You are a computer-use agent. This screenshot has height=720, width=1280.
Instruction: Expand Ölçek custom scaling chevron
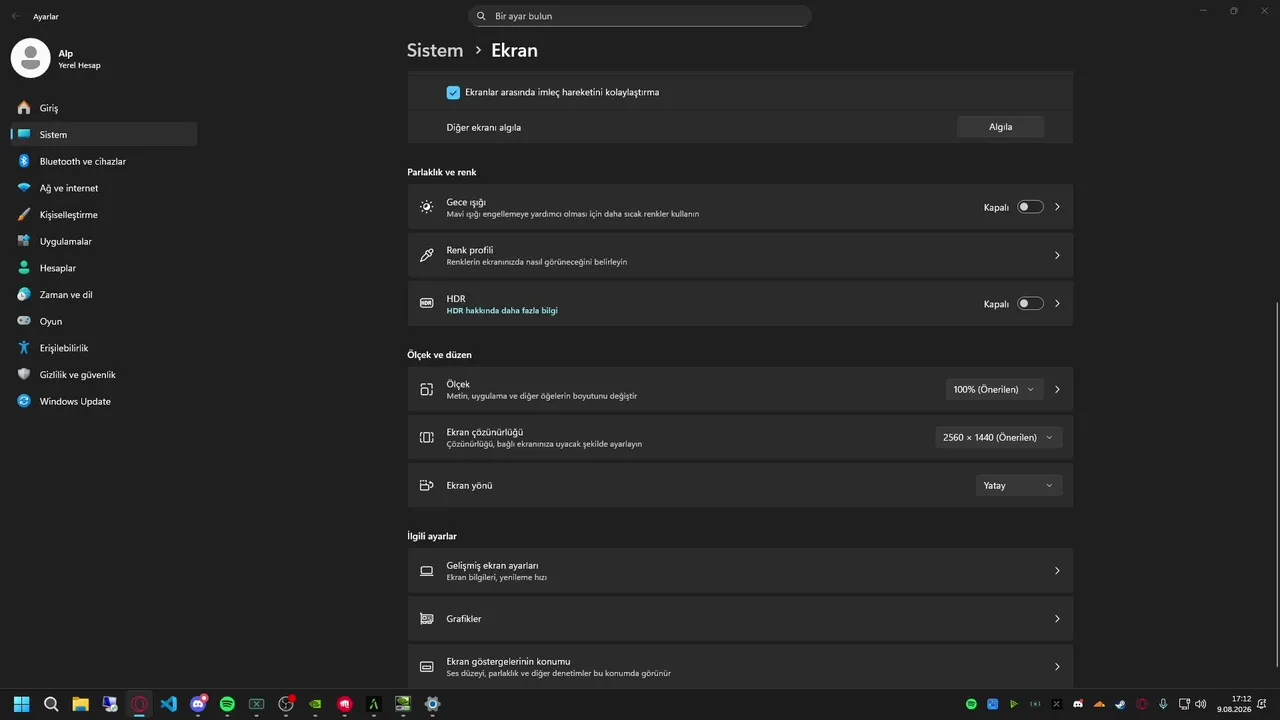tap(1057, 389)
